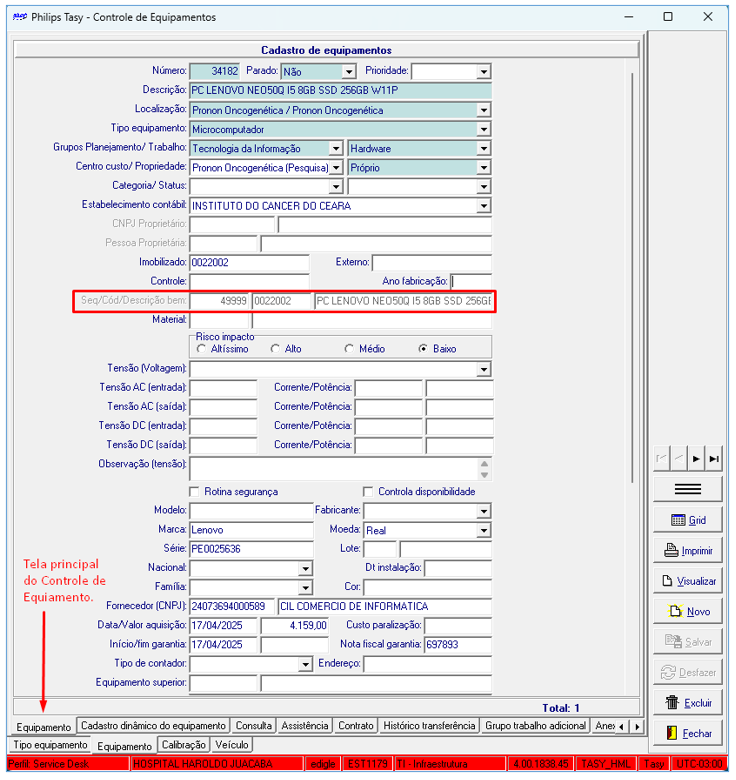Expand the Família dropdown

(305, 587)
